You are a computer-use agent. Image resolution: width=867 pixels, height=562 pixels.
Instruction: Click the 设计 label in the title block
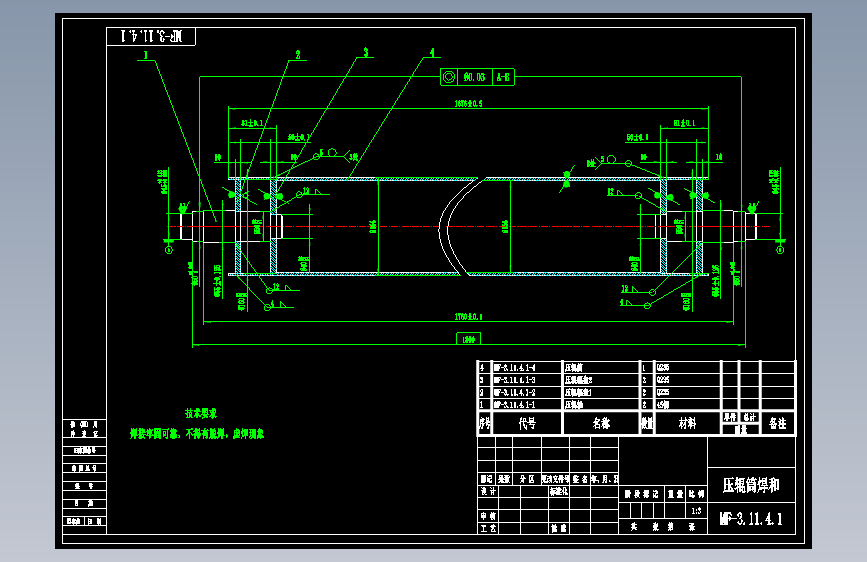488,491
